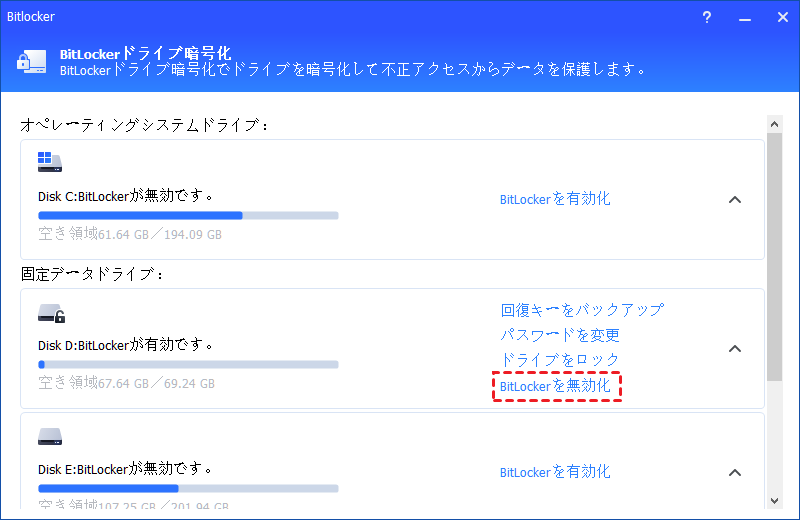The width and height of the screenshot is (800, 520).
Task: Click the scrollbar down arrow
Action: [x=773, y=500]
